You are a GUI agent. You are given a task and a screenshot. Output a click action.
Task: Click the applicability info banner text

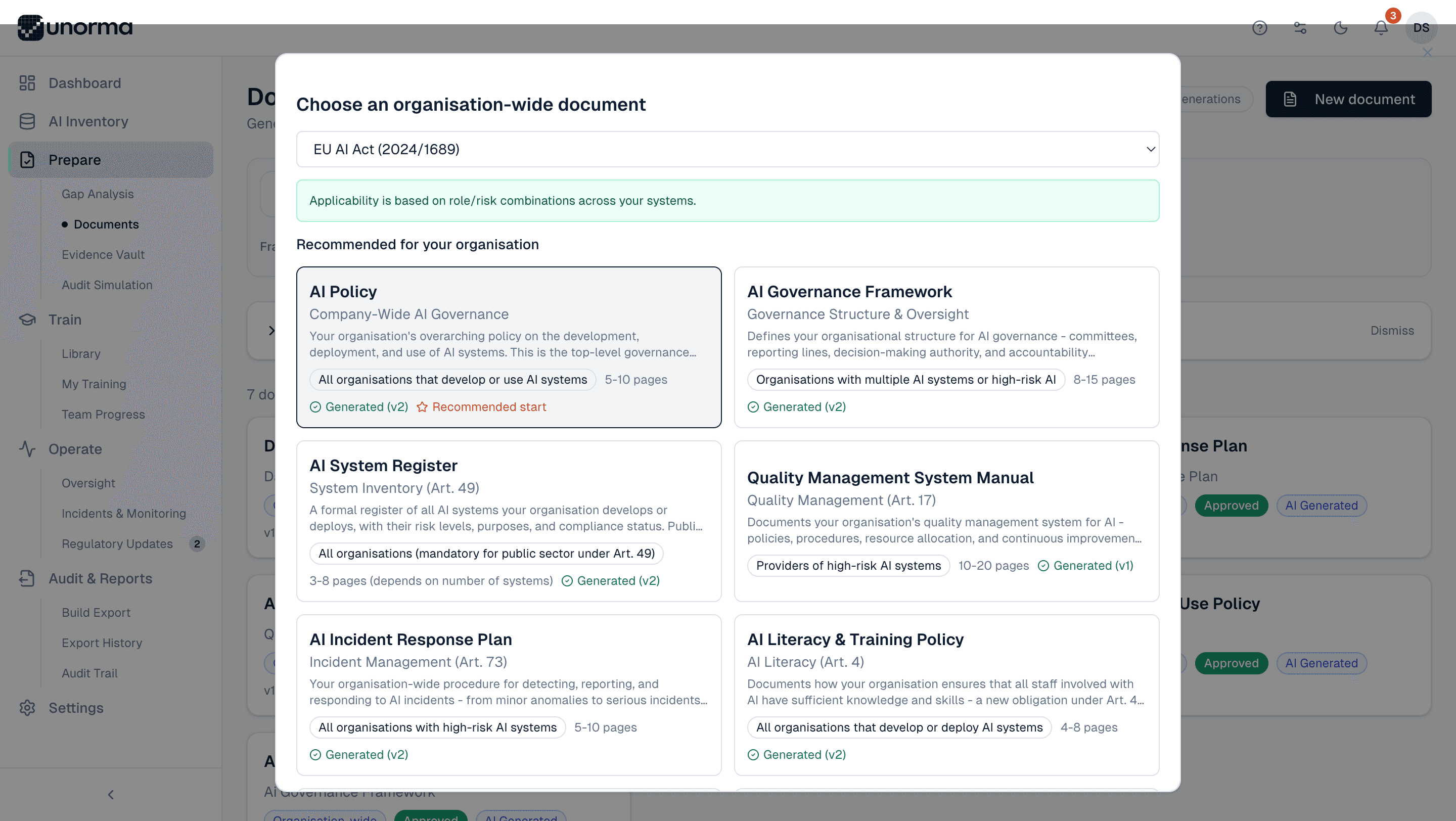click(503, 201)
